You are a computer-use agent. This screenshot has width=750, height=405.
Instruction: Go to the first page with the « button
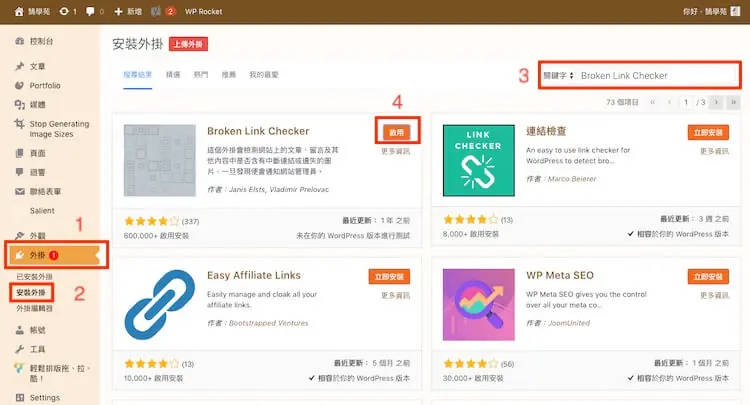pos(652,102)
